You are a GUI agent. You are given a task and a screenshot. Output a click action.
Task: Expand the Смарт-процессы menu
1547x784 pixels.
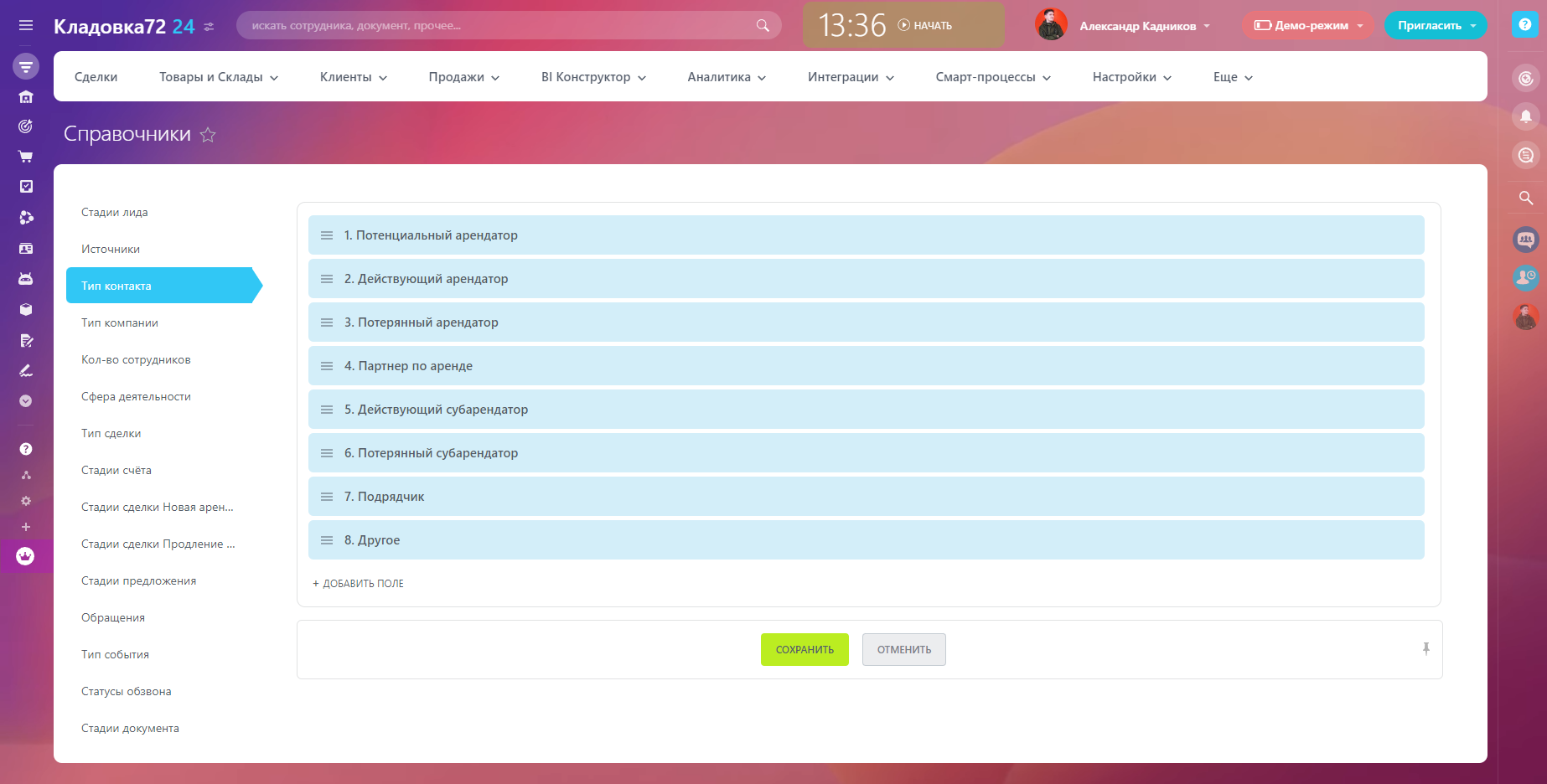pyautogui.click(x=993, y=77)
